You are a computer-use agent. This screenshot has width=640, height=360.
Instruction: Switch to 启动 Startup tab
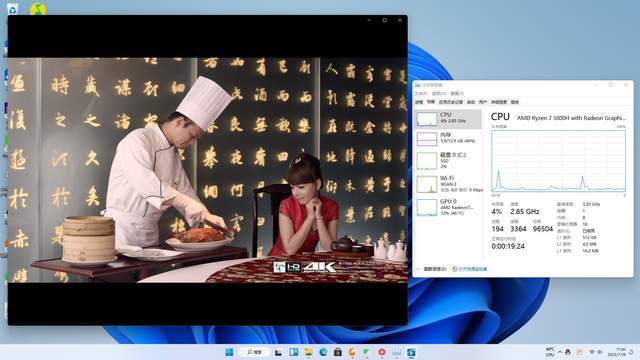[471, 102]
